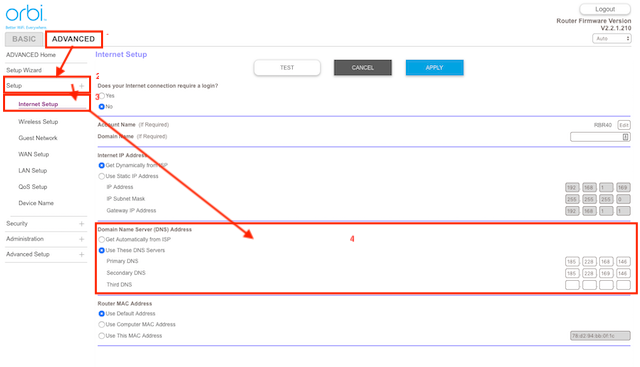Click the Domain Name Server (DNS) Address label
Viewport: 640px width, 367px height.
pyautogui.click(x=144, y=229)
